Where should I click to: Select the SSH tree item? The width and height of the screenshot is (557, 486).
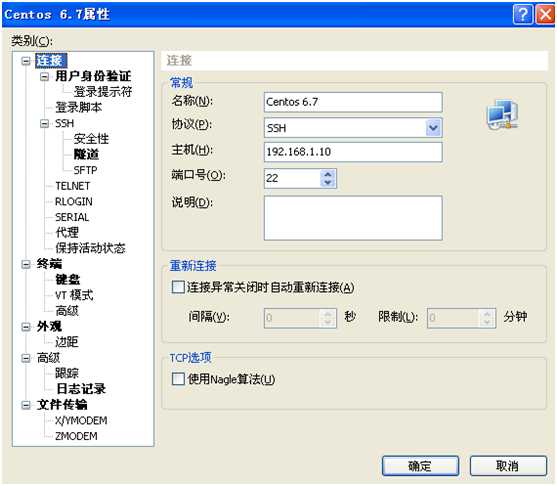point(65,123)
